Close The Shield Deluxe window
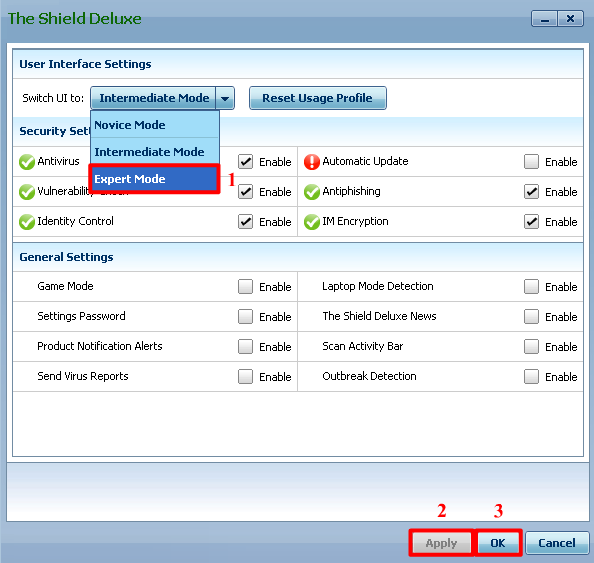The height and width of the screenshot is (563, 594). coord(571,19)
